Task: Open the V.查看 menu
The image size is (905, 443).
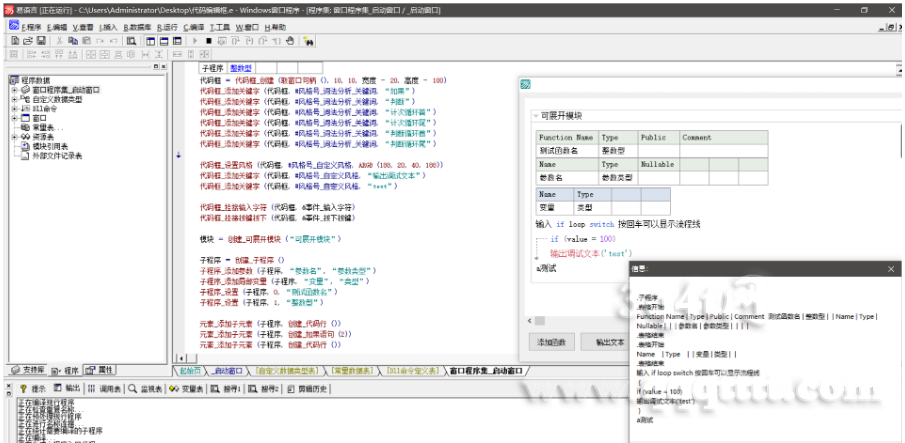Action: pos(83,27)
